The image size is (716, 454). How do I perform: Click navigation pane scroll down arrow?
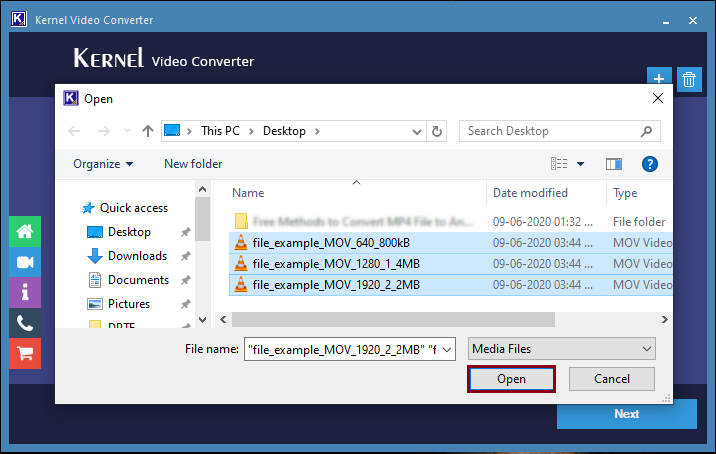pyautogui.click(x=202, y=319)
